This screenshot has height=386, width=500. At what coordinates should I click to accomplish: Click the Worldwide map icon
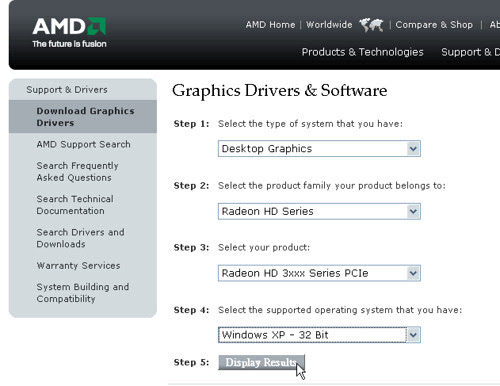[x=371, y=25]
